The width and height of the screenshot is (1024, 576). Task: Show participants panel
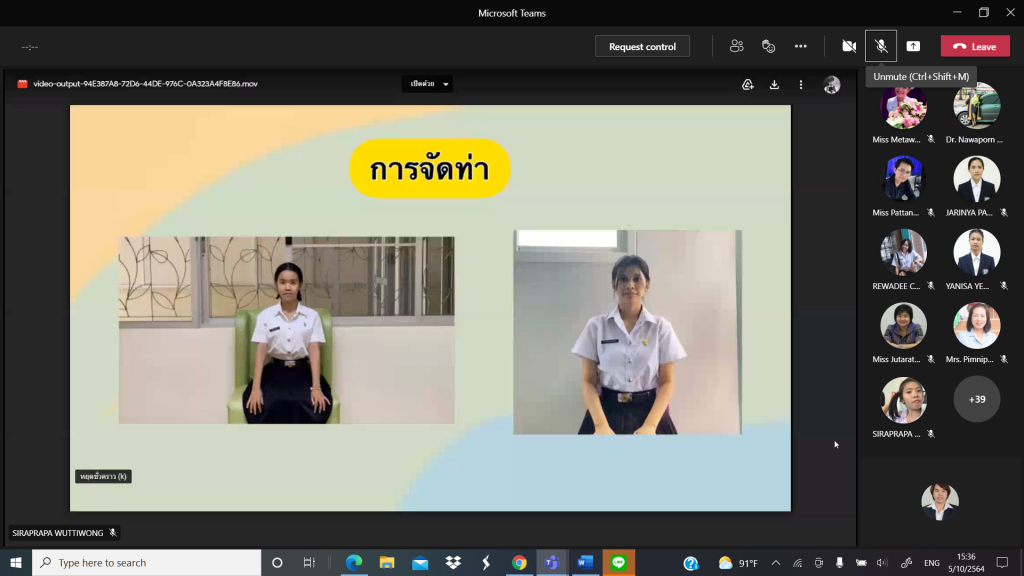(737, 46)
